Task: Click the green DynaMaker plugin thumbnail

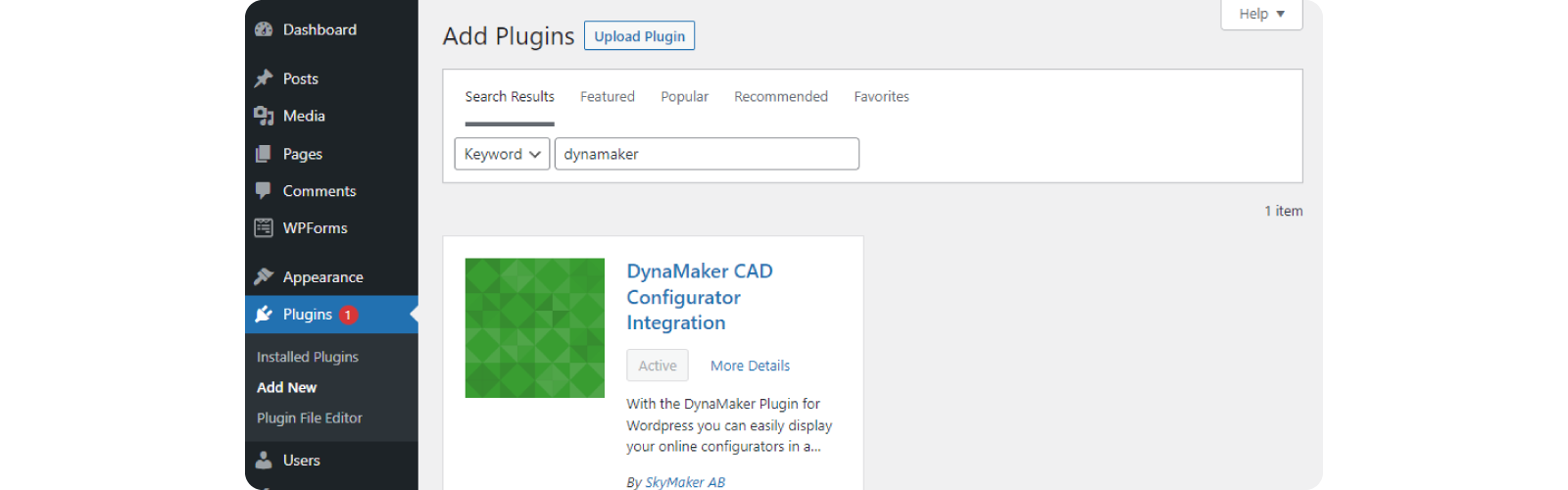Action: tap(534, 328)
